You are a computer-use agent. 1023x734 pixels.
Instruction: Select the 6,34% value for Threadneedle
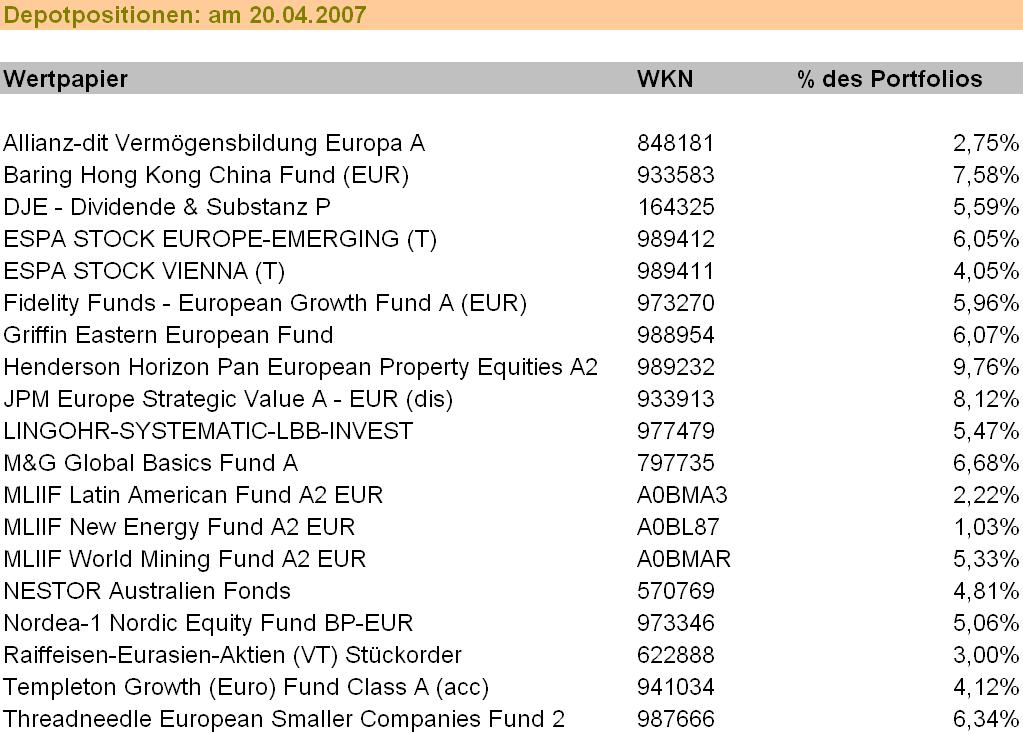pyautogui.click(x=985, y=719)
